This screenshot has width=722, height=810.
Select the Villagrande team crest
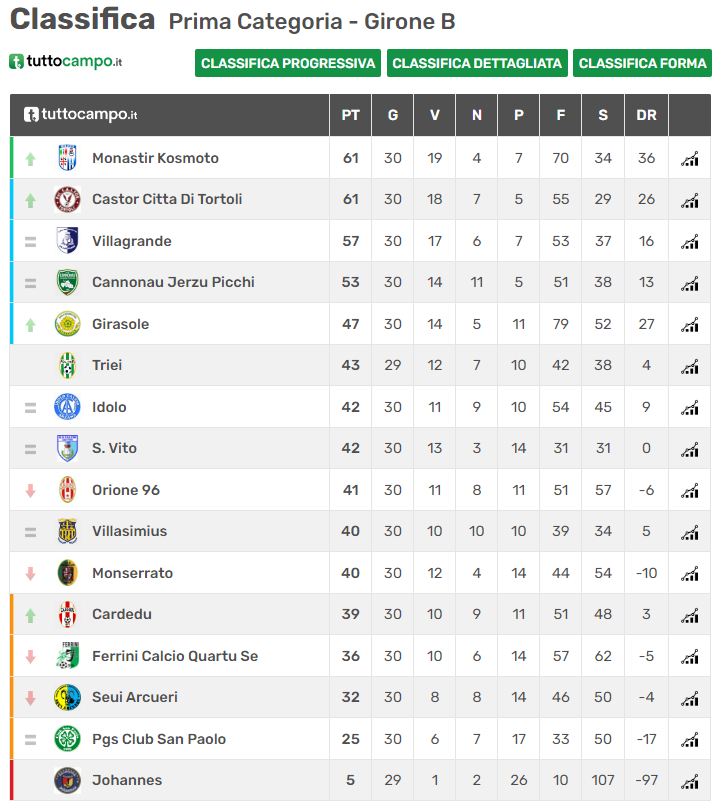click(67, 241)
